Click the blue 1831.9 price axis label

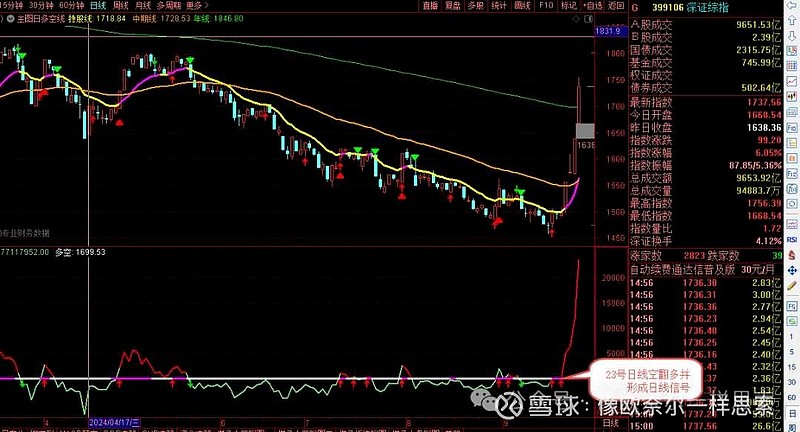[x=610, y=31]
